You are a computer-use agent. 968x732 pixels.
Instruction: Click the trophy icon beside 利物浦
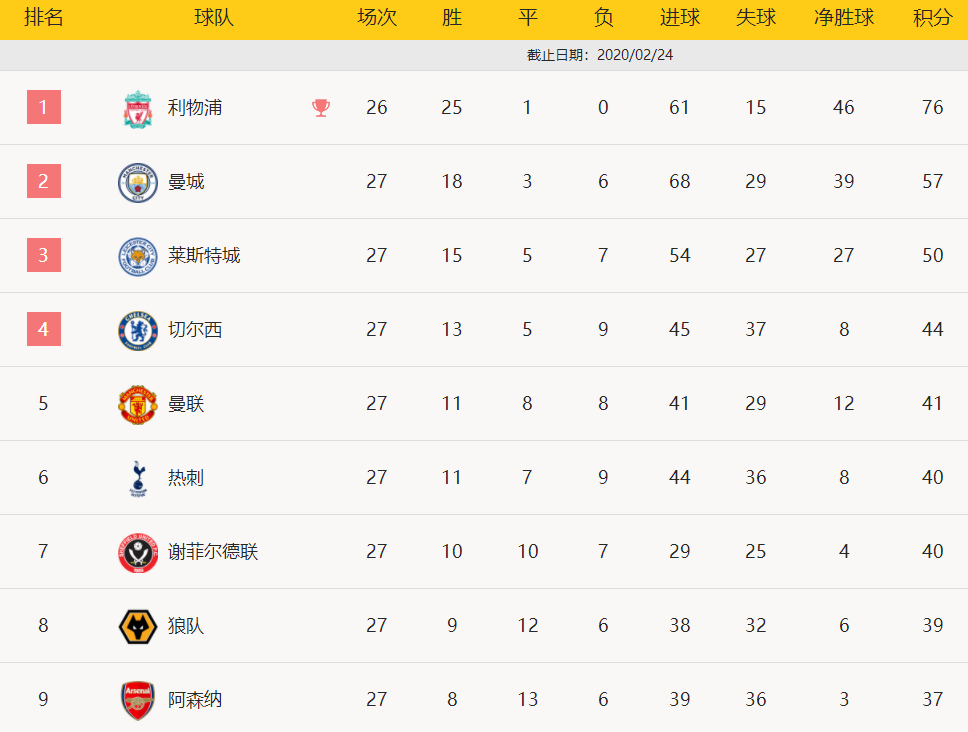pos(320,108)
